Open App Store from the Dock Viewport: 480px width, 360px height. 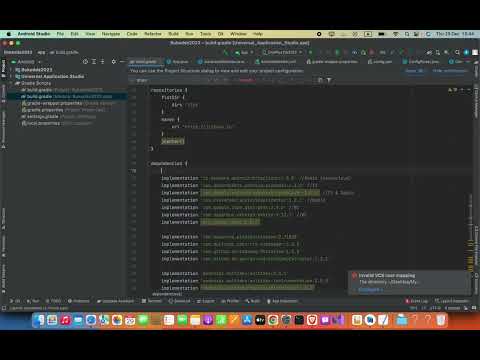pos(247,320)
